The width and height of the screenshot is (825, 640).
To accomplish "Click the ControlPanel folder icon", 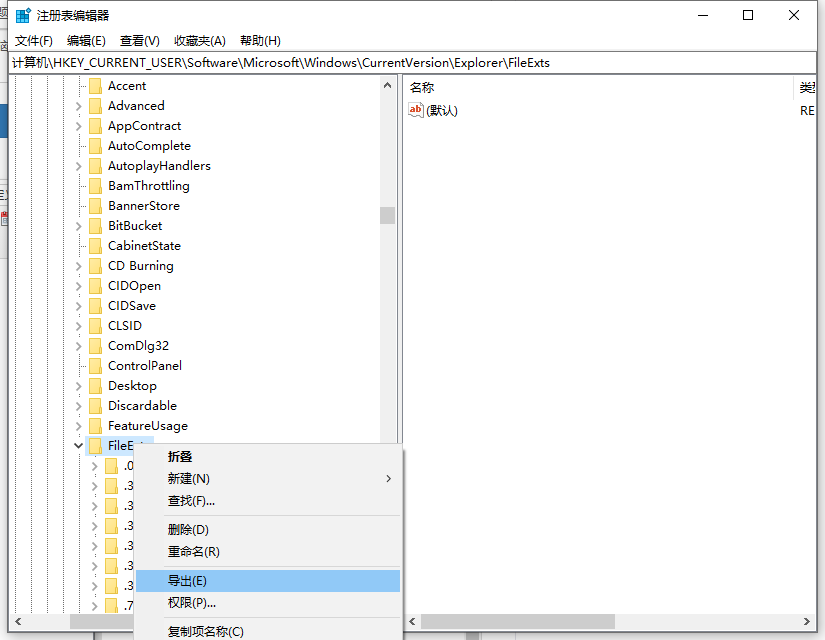I will pos(95,366).
